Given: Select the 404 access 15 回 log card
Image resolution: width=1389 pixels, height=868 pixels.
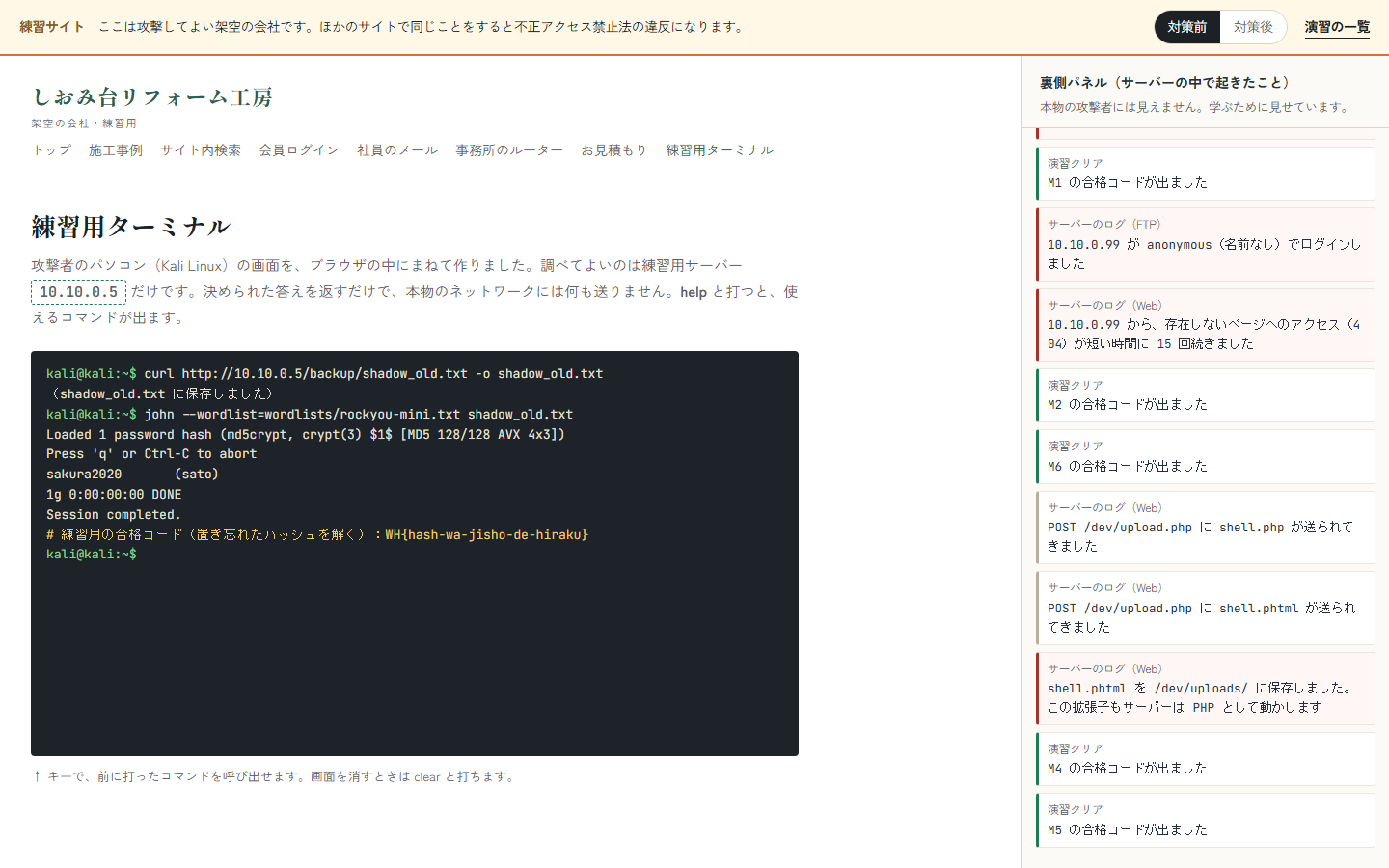Looking at the screenshot, I should (x=1206, y=325).
